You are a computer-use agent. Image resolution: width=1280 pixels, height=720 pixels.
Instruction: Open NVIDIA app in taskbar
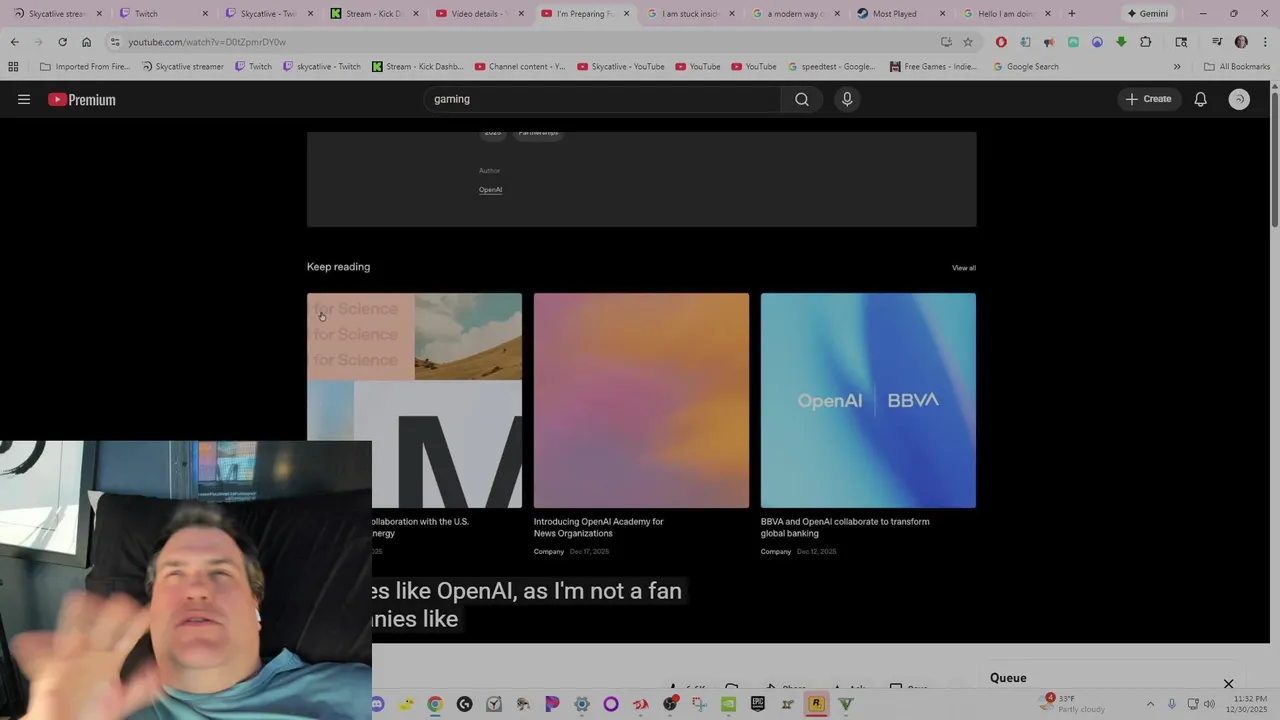click(728, 704)
